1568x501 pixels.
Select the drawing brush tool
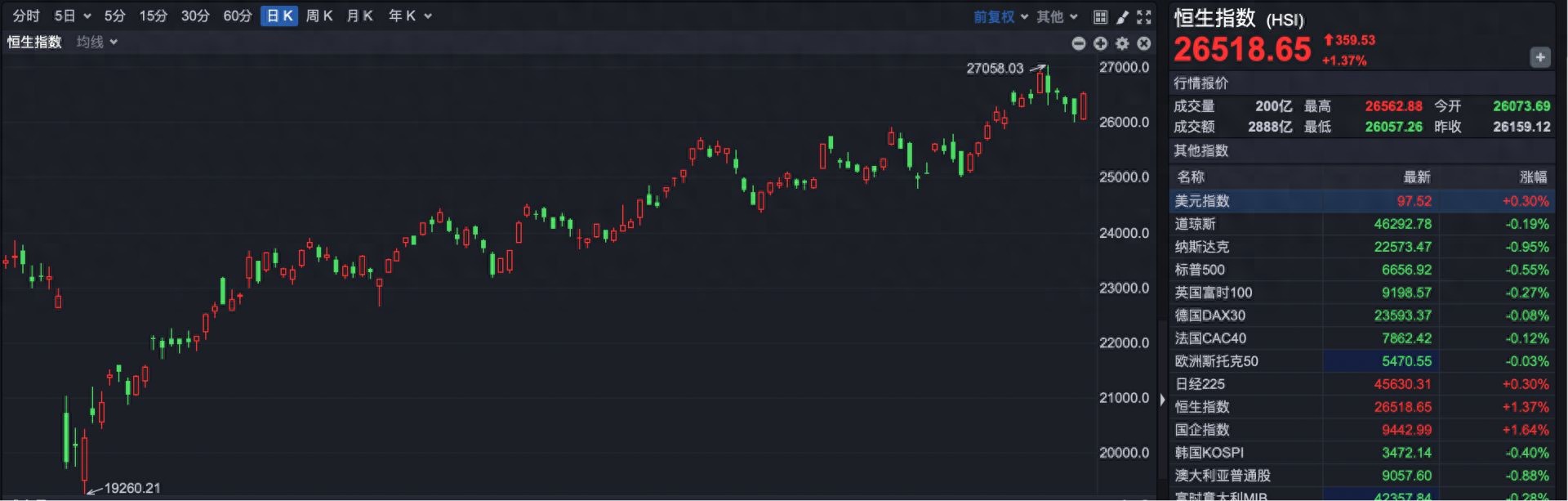[1122, 16]
